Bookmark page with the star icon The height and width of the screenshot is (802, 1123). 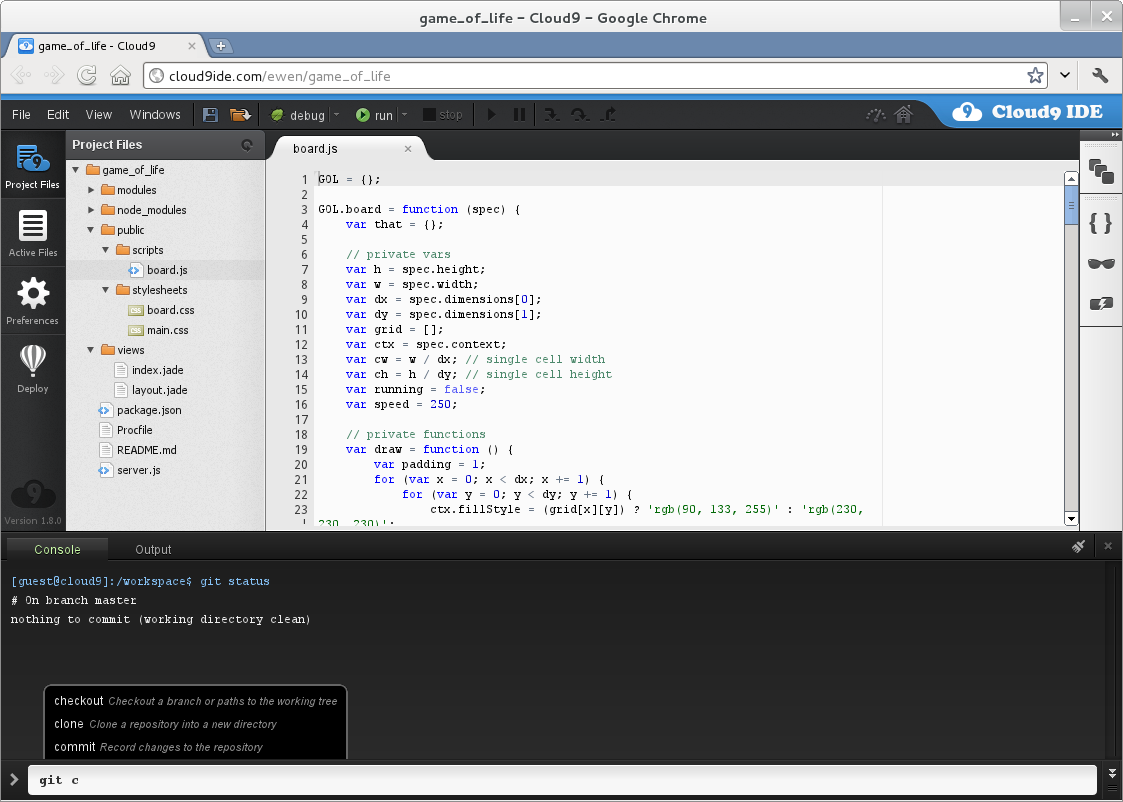click(1035, 76)
